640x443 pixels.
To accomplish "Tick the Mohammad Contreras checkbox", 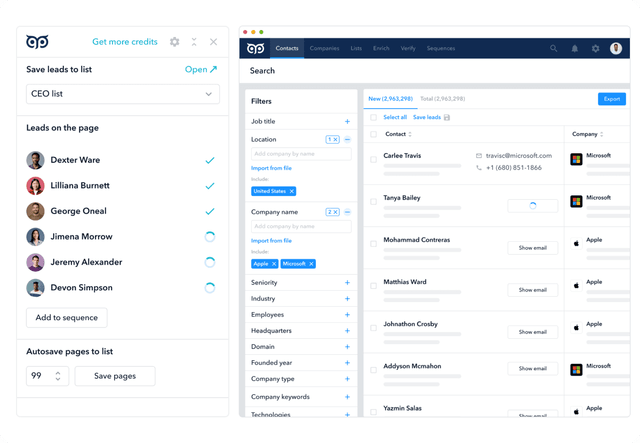I will click(x=373, y=244).
